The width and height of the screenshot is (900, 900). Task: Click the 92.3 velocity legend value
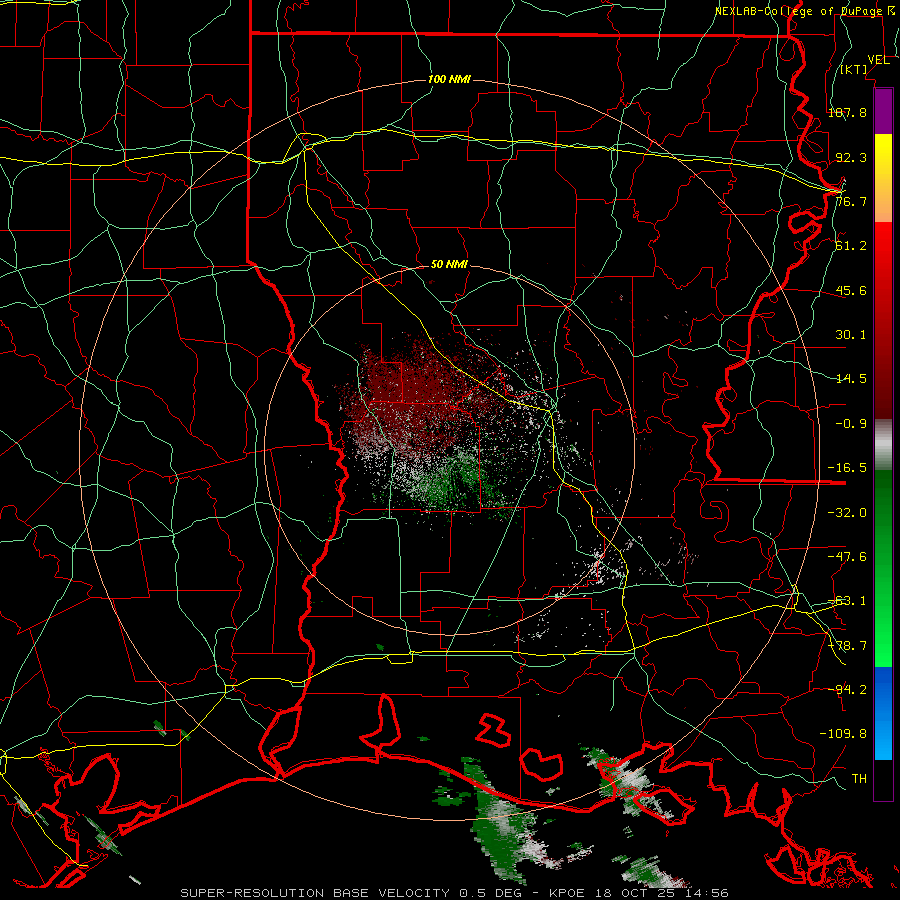coord(851,157)
